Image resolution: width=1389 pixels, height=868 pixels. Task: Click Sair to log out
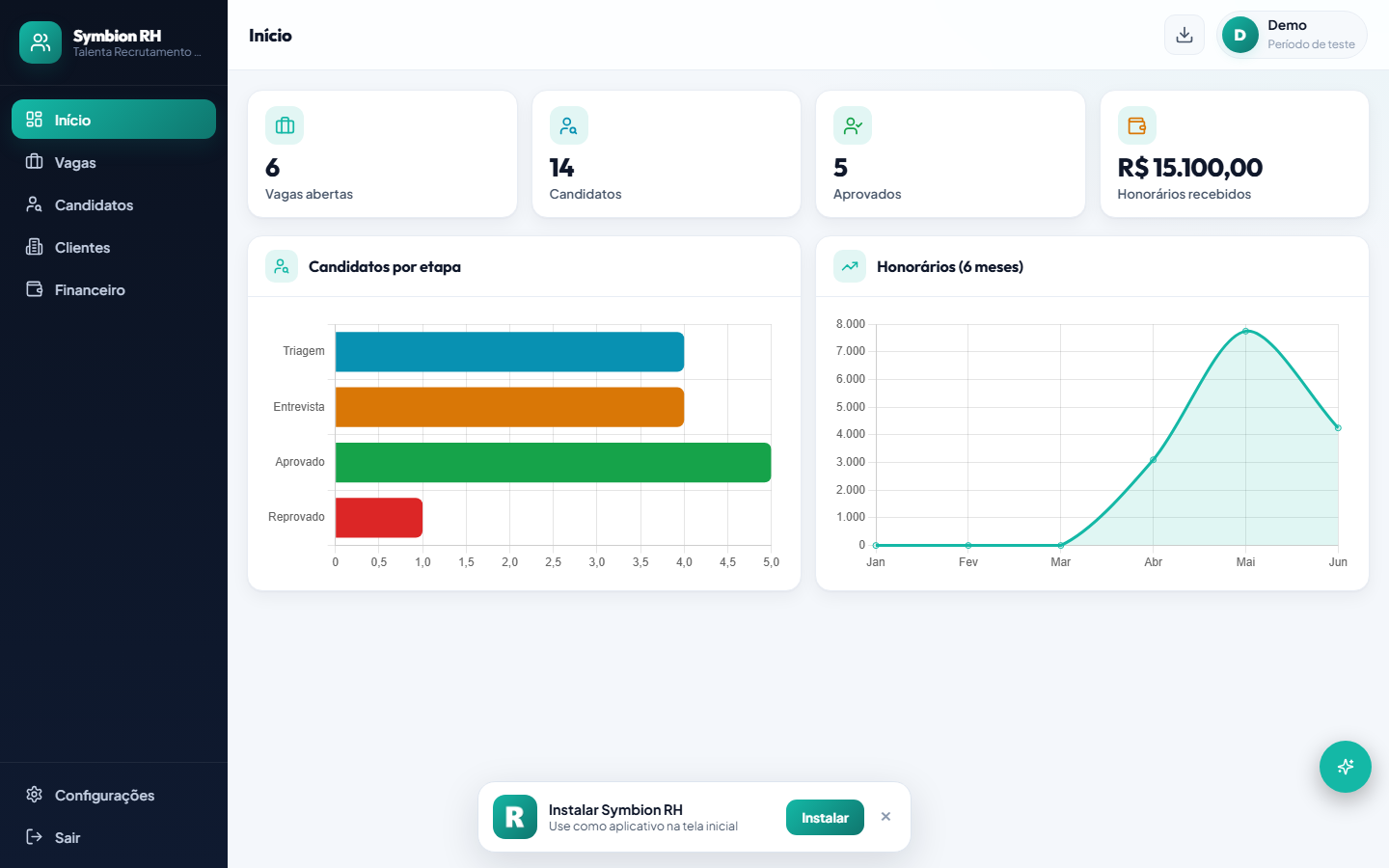[x=114, y=837]
